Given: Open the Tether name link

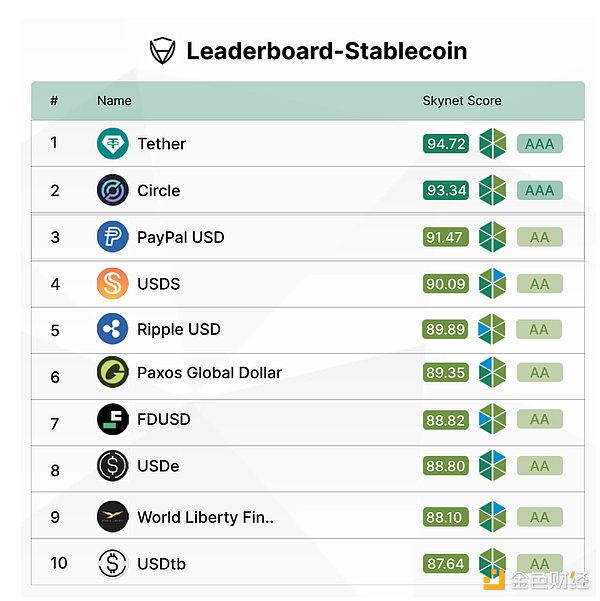Looking at the screenshot, I should (162, 144).
